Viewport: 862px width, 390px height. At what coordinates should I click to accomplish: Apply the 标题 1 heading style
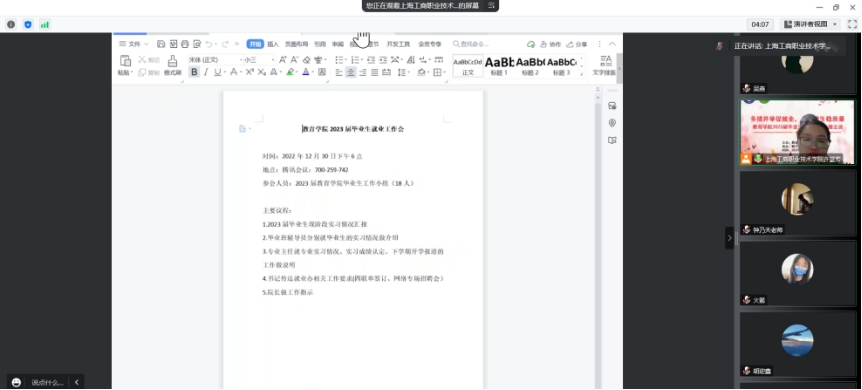click(x=499, y=65)
